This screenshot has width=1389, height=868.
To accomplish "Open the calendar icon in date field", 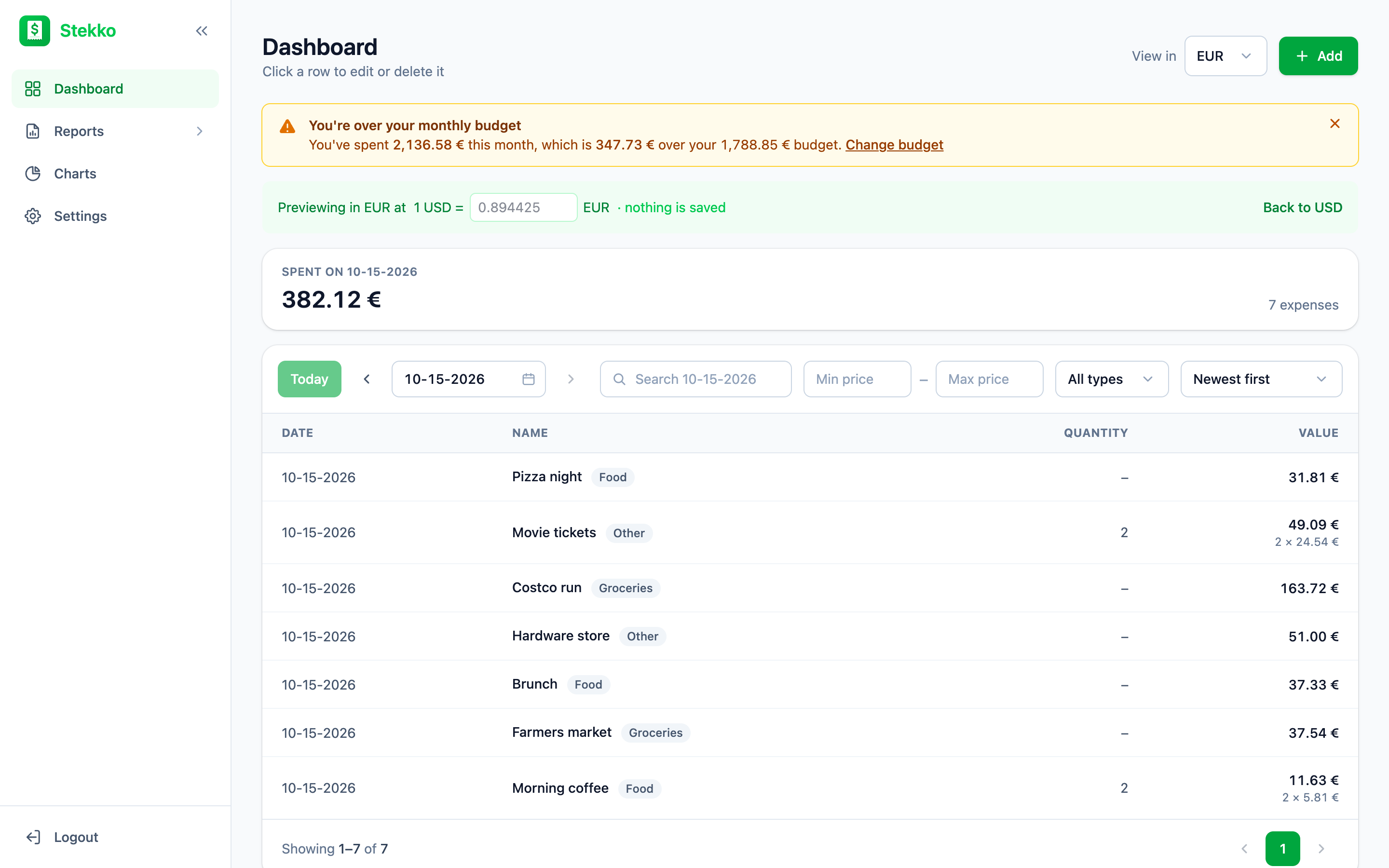I will [x=529, y=379].
